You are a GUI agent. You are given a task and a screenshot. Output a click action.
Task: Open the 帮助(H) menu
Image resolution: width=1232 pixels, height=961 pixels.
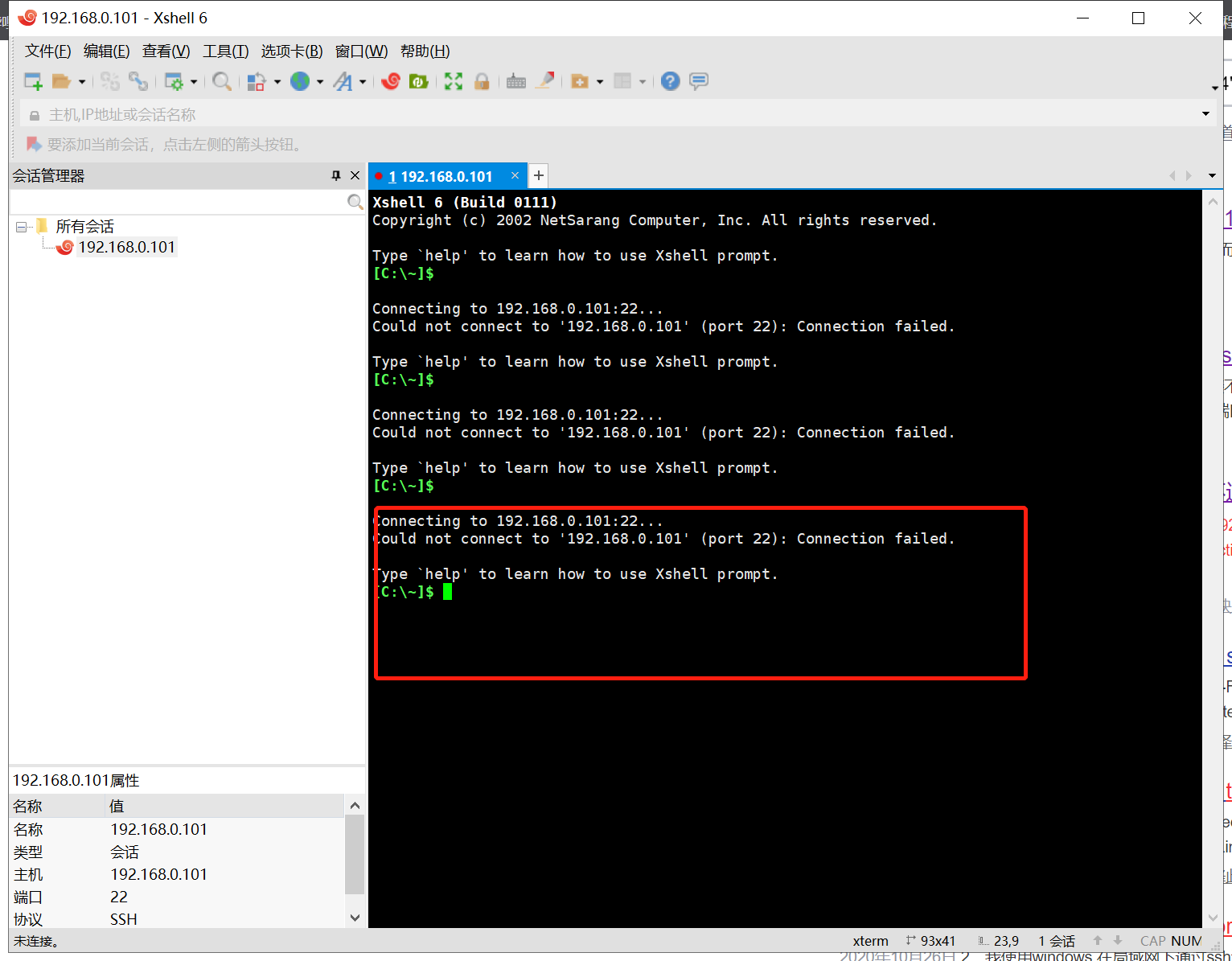coord(425,51)
